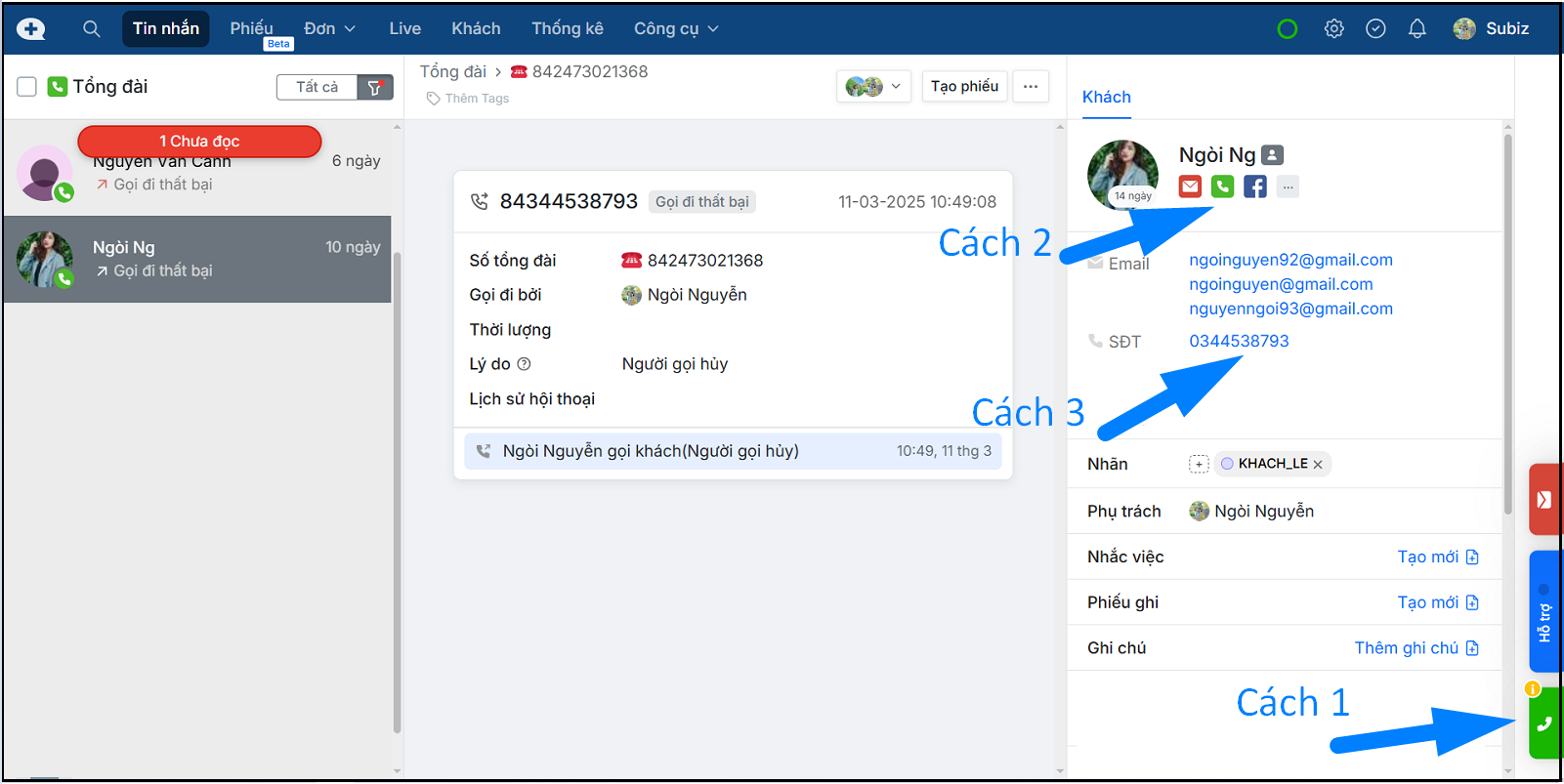
Task: Tick the Tổng đài select-all checkbox
Action: pyautogui.click(x=27, y=87)
